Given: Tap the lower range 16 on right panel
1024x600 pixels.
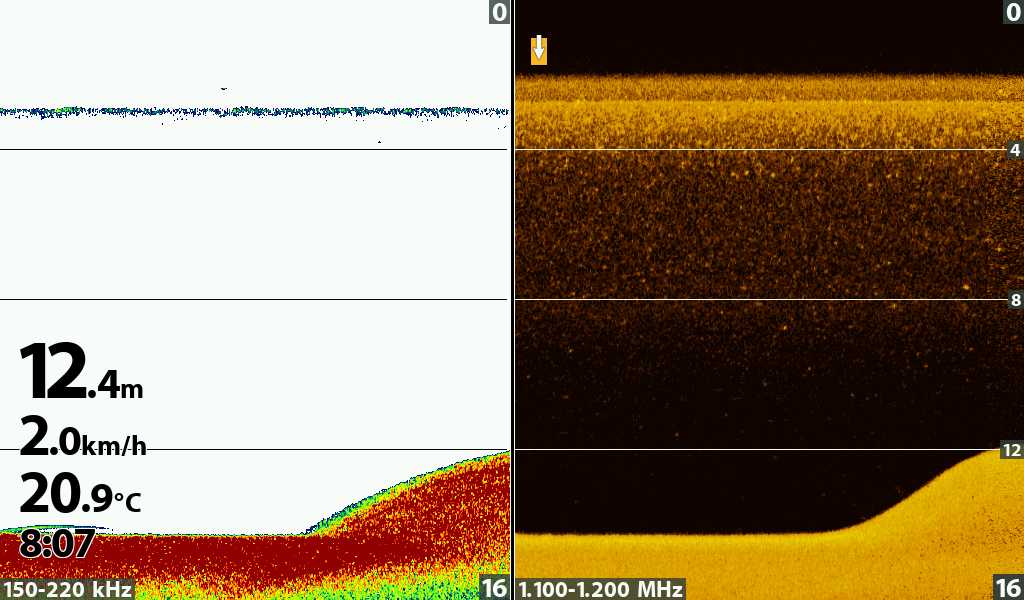Looking at the screenshot, I should (x=1008, y=588).
